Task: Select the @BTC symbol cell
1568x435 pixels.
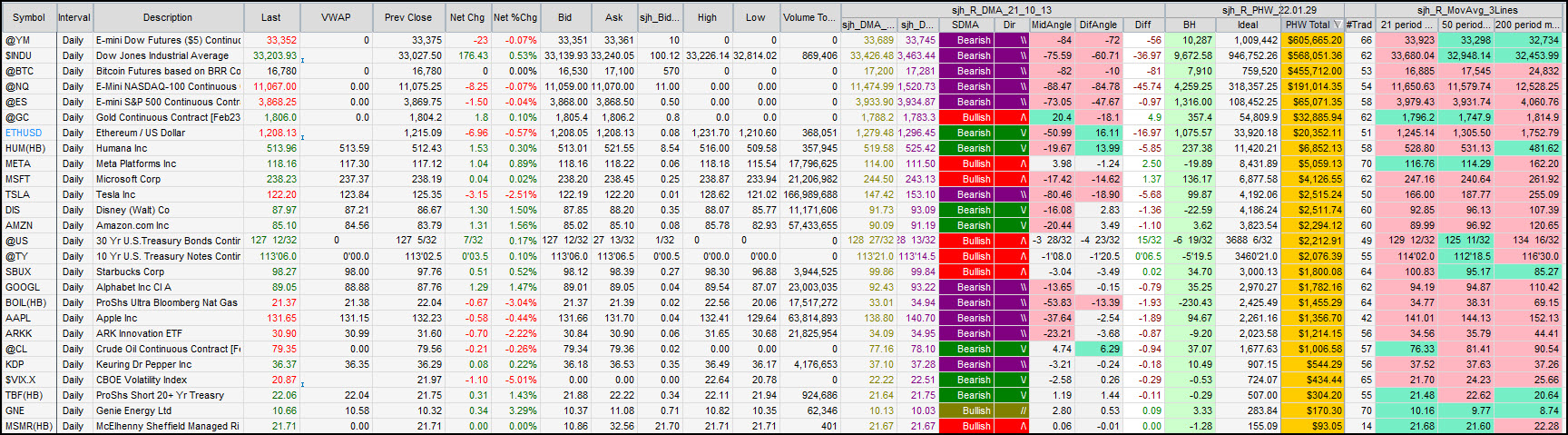Action: tap(29, 71)
